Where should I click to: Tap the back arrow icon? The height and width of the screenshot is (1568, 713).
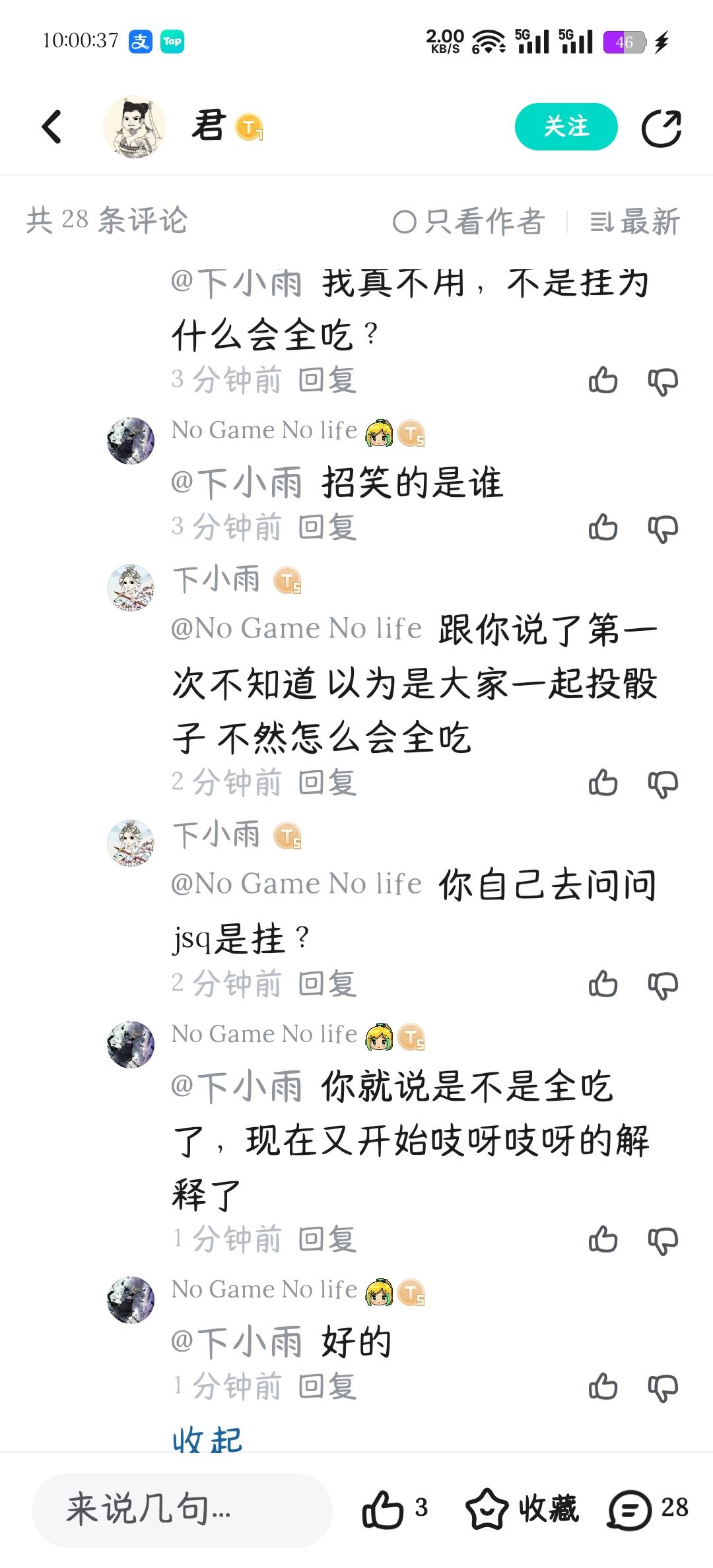click(51, 127)
